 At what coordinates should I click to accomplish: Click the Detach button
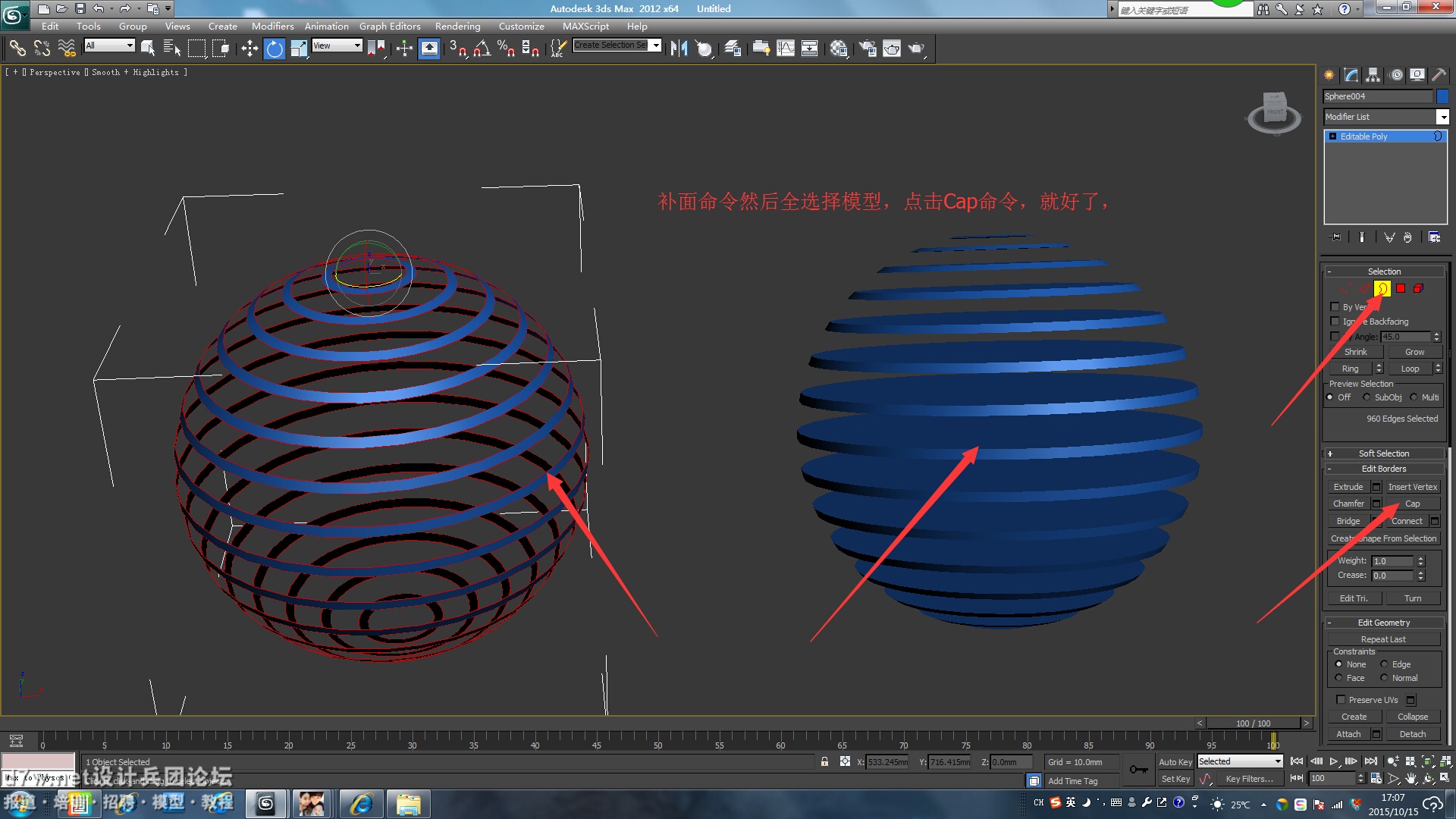click(x=1412, y=734)
